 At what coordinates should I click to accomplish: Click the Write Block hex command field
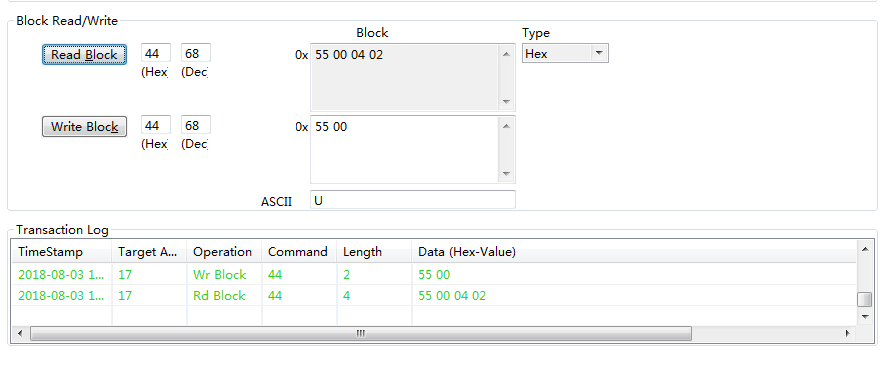click(x=155, y=125)
